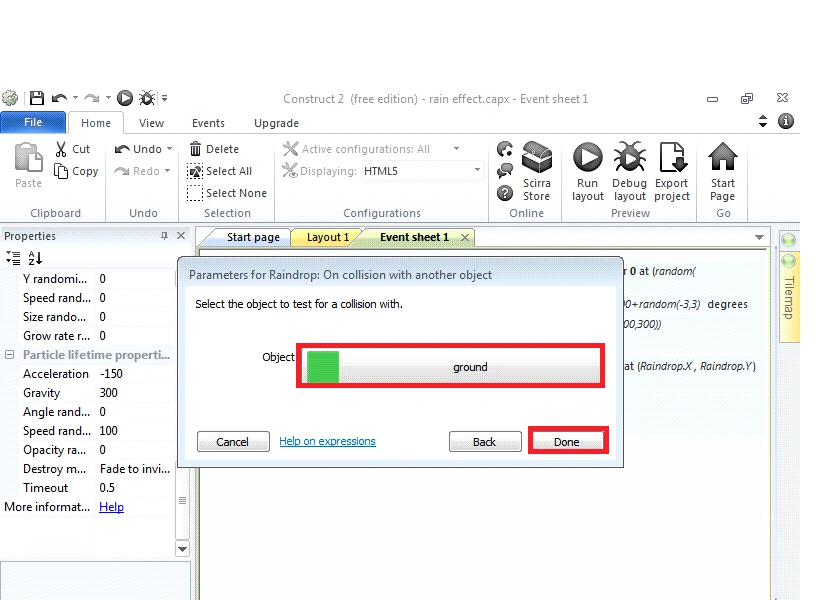This screenshot has width=819, height=600.
Task: Click the quick access Redo arrow icon
Action: tap(92, 98)
